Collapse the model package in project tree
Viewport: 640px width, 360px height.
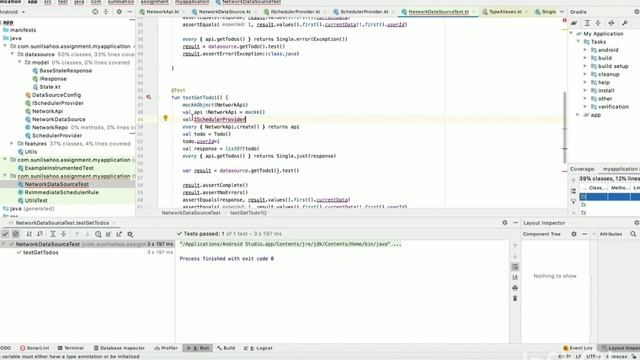20,62
